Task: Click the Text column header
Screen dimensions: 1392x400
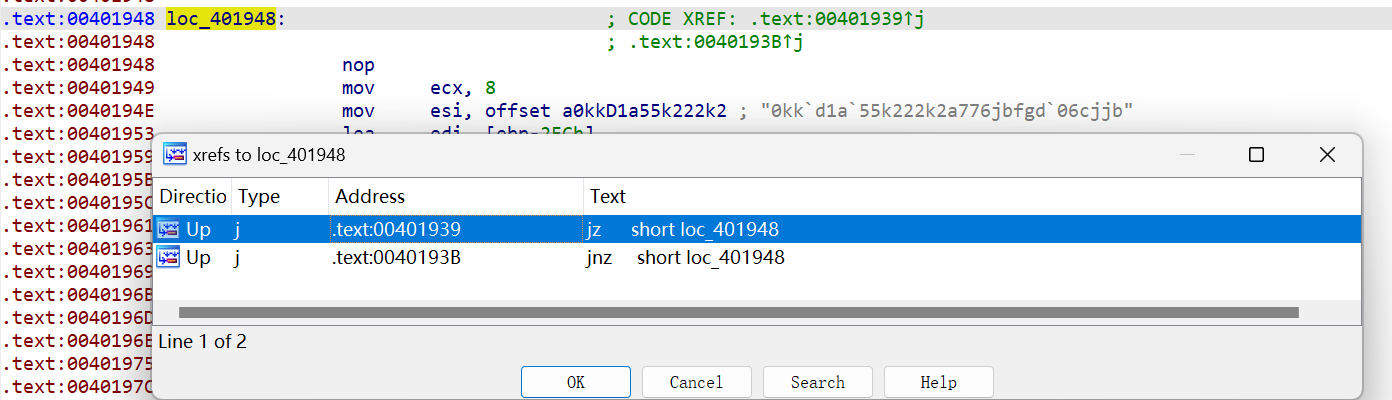Action: click(x=608, y=196)
